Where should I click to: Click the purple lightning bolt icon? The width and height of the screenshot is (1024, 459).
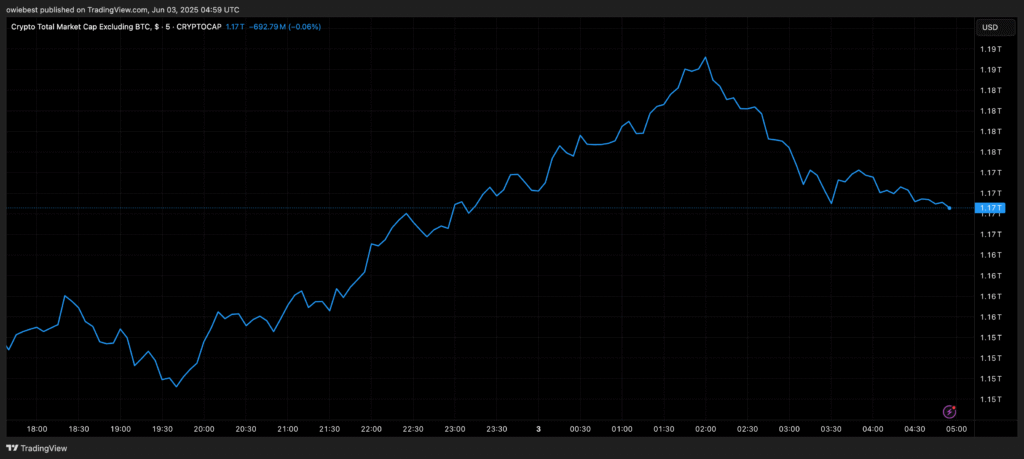click(x=950, y=411)
